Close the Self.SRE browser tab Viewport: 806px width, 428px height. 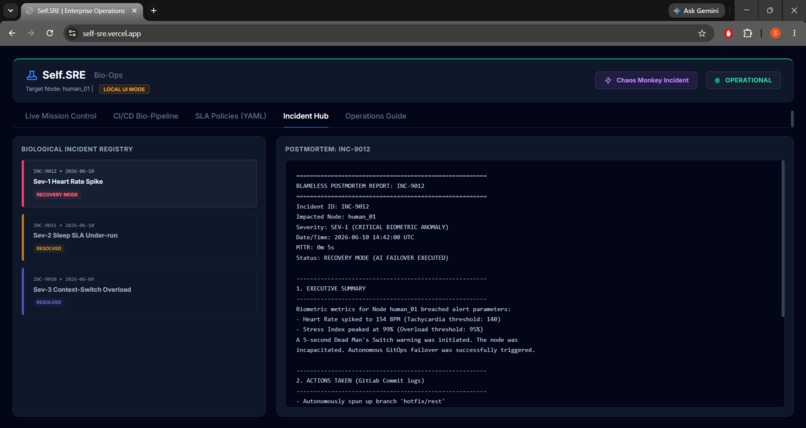click(134, 10)
